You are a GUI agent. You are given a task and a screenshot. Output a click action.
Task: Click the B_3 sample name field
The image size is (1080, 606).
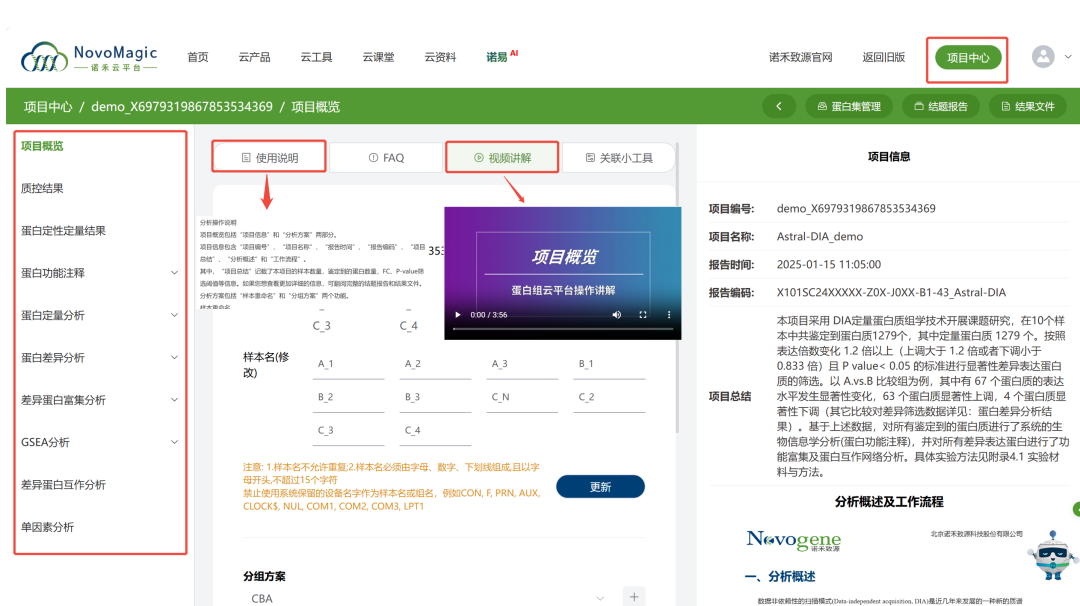pos(435,398)
